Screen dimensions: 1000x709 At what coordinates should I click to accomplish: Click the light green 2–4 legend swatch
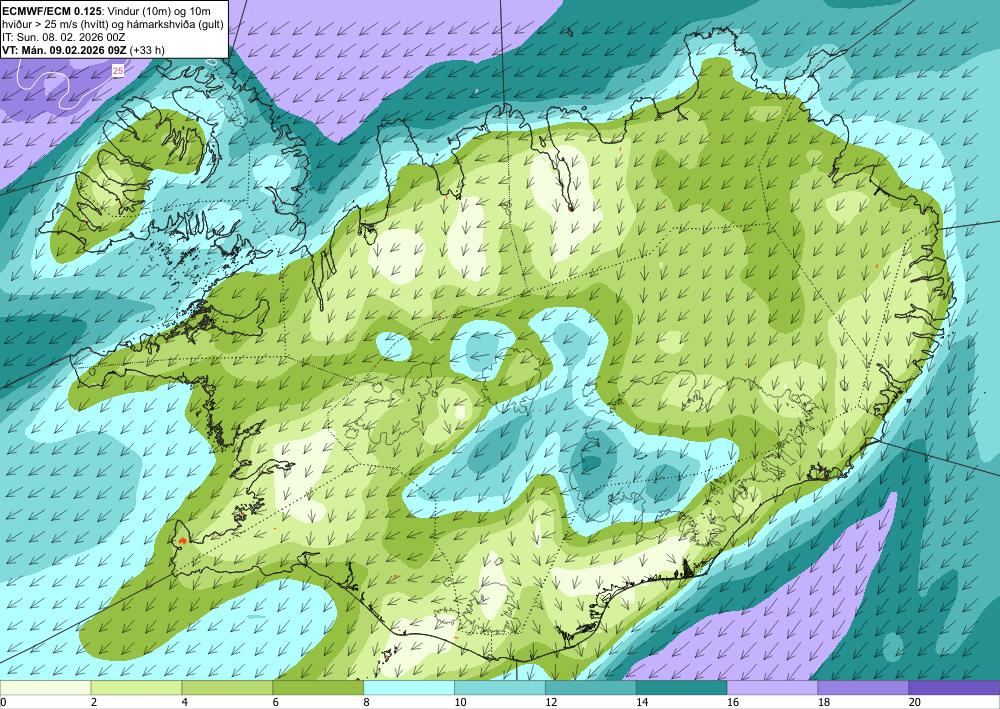click(136, 688)
